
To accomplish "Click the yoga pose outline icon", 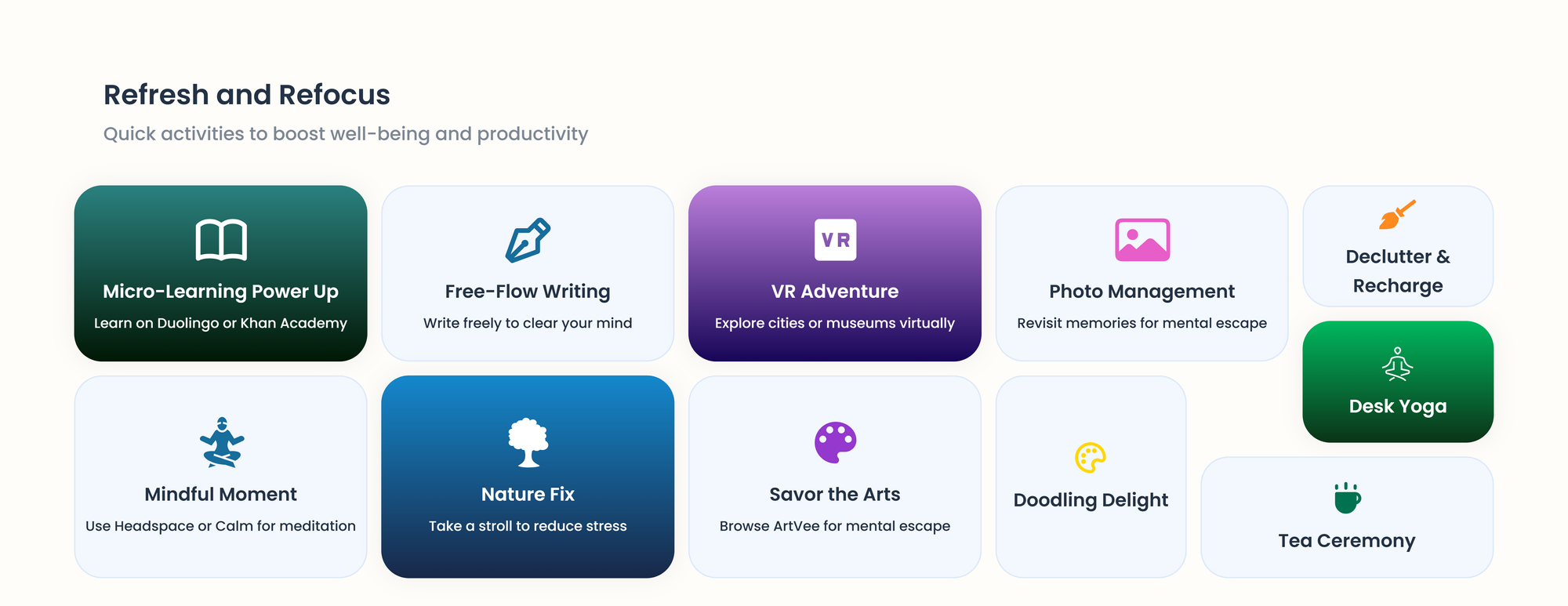I will coord(1398,365).
